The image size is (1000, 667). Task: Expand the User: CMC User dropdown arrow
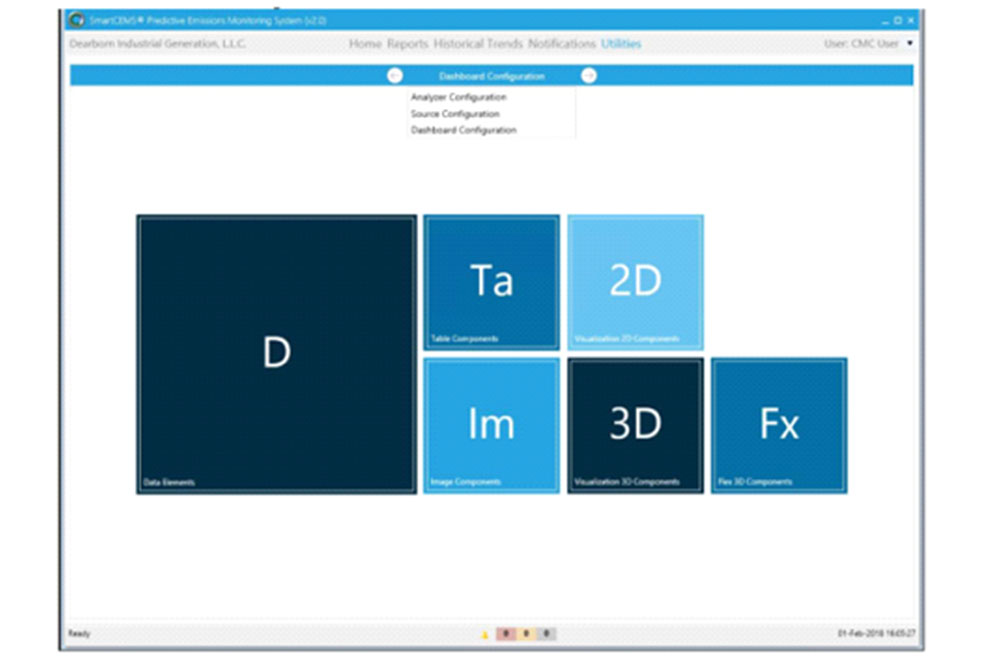pyautogui.click(x=909, y=44)
